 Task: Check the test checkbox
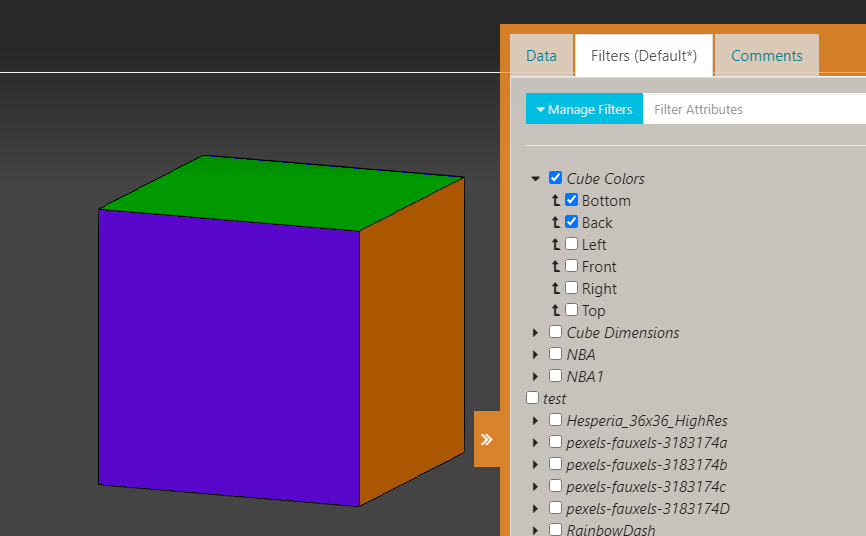pyautogui.click(x=532, y=397)
